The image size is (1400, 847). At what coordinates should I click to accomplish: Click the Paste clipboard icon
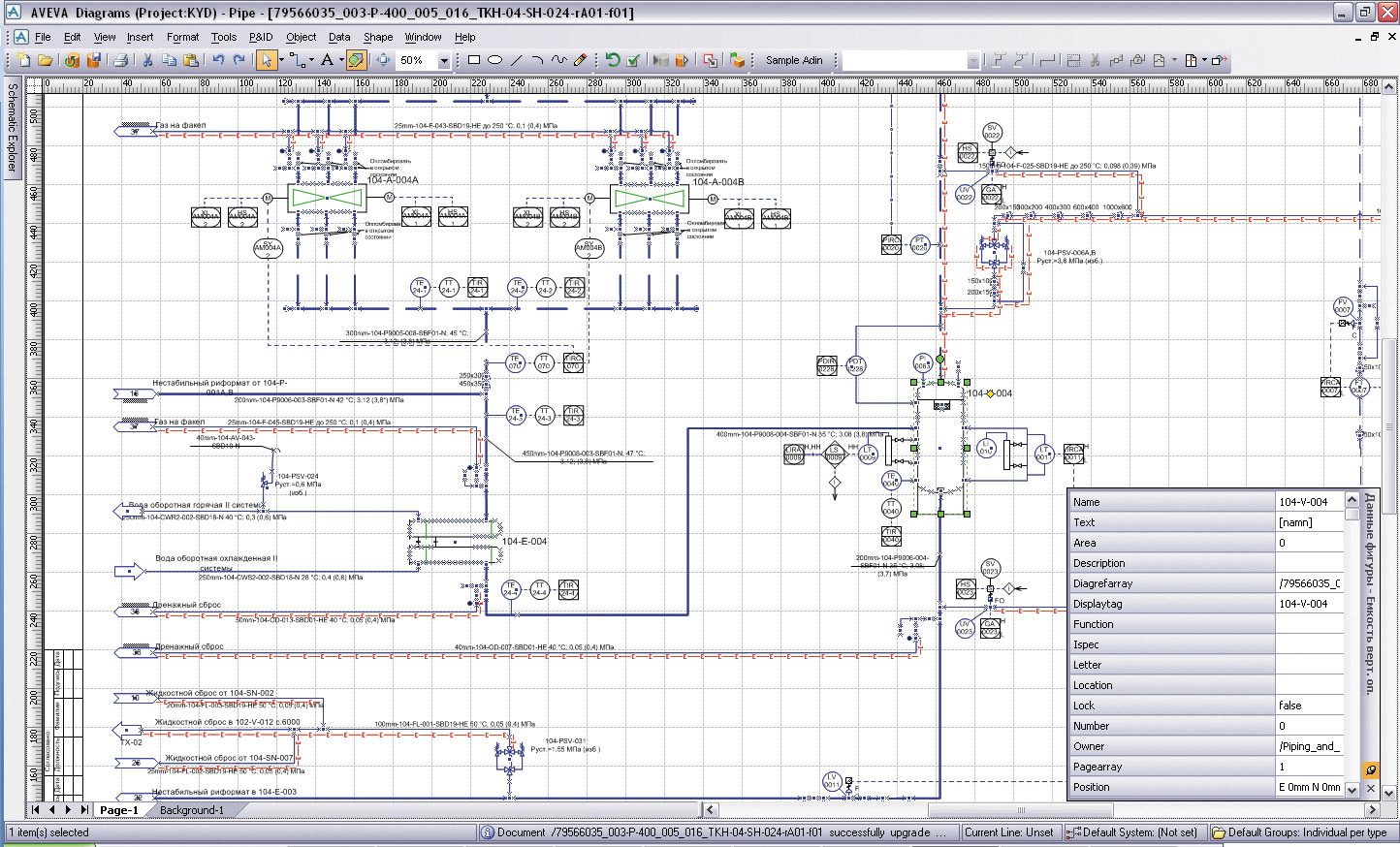point(191,60)
